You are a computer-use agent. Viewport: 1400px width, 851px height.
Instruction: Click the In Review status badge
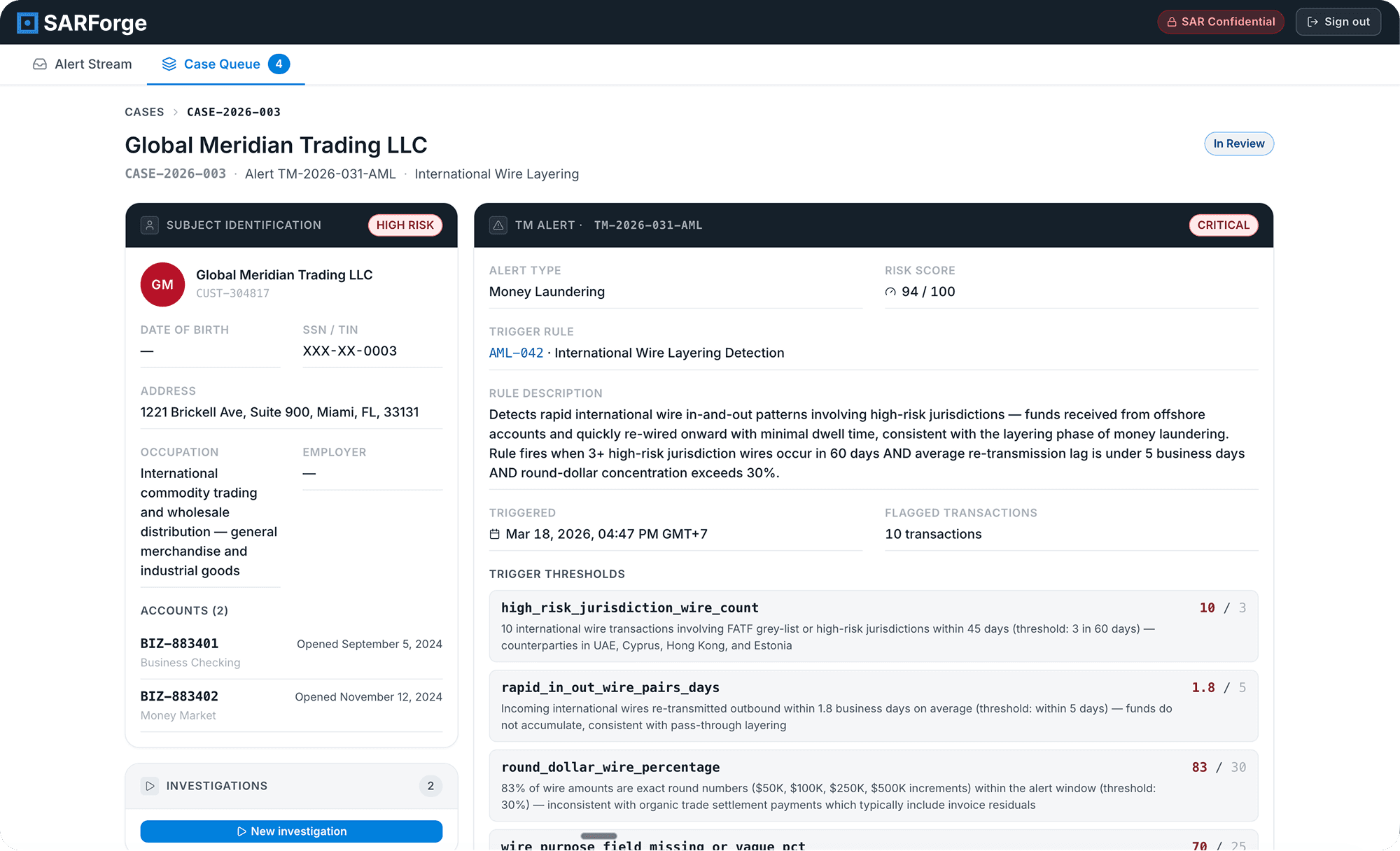click(1238, 143)
